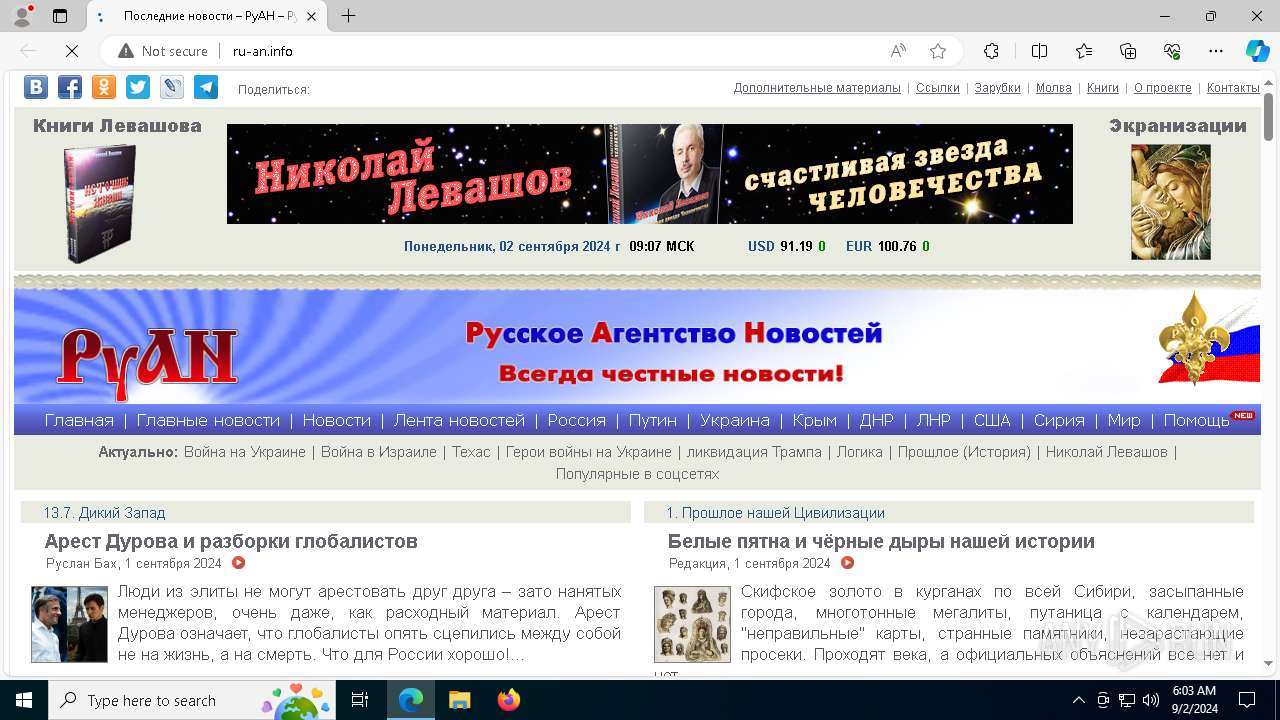Open ликвидация Трампа topic
The width and height of the screenshot is (1280, 720).
point(754,452)
